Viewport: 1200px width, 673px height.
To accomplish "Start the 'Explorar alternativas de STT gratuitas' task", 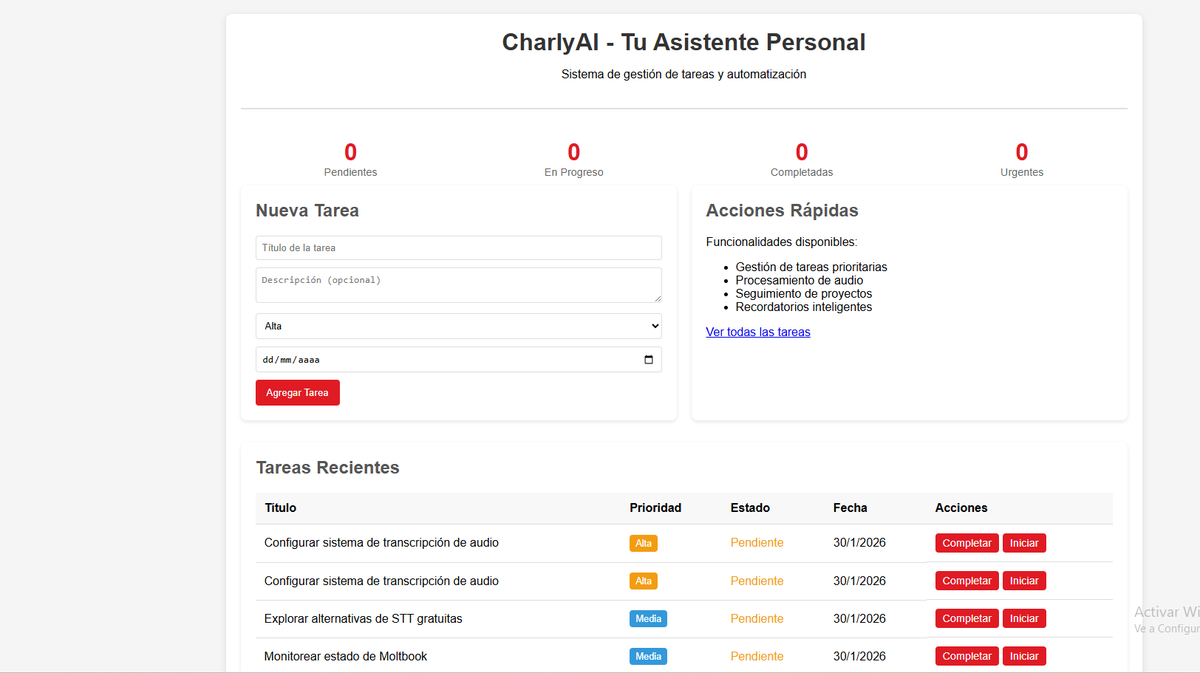I will tap(1024, 618).
